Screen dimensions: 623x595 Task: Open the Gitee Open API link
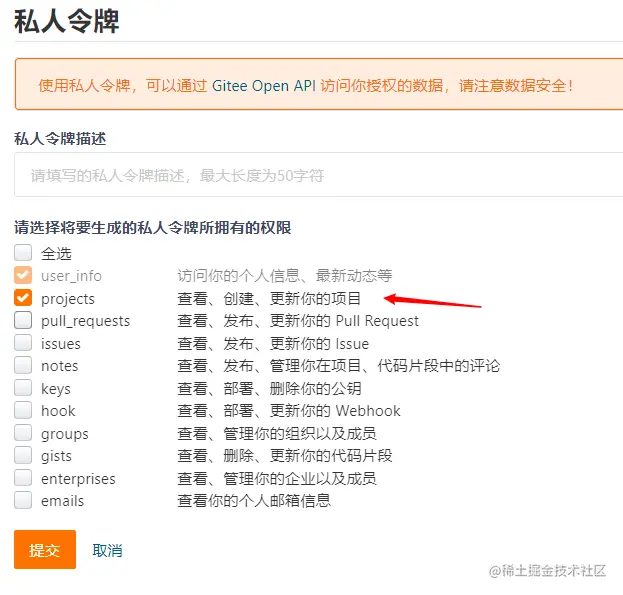(x=264, y=86)
